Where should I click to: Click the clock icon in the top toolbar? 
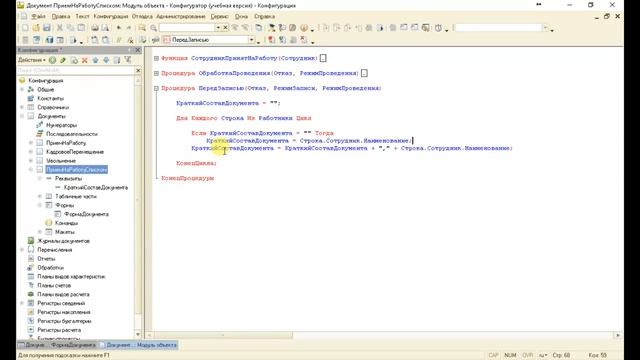coord(438,28)
